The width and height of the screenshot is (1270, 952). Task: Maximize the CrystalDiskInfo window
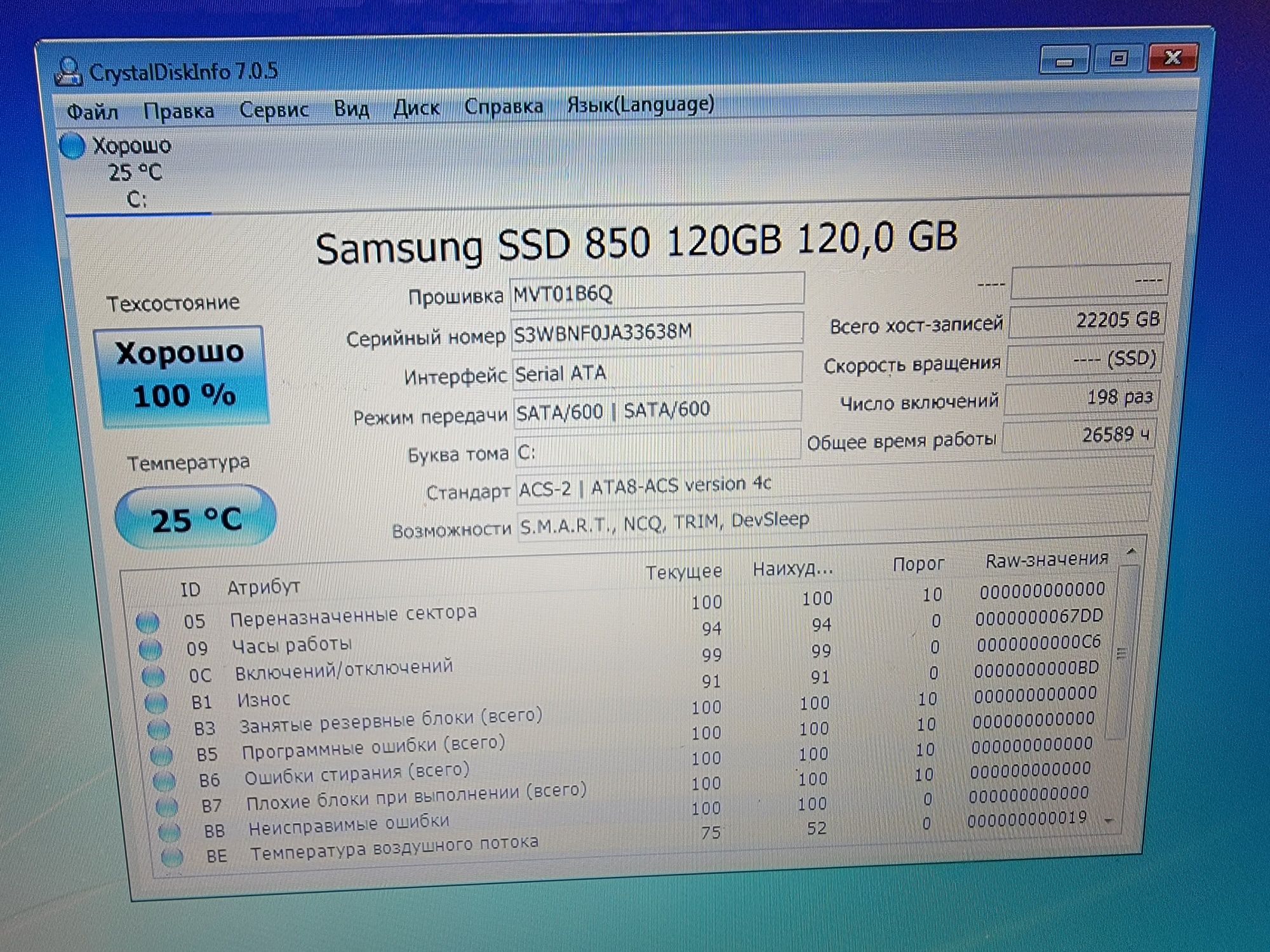point(1119,59)
